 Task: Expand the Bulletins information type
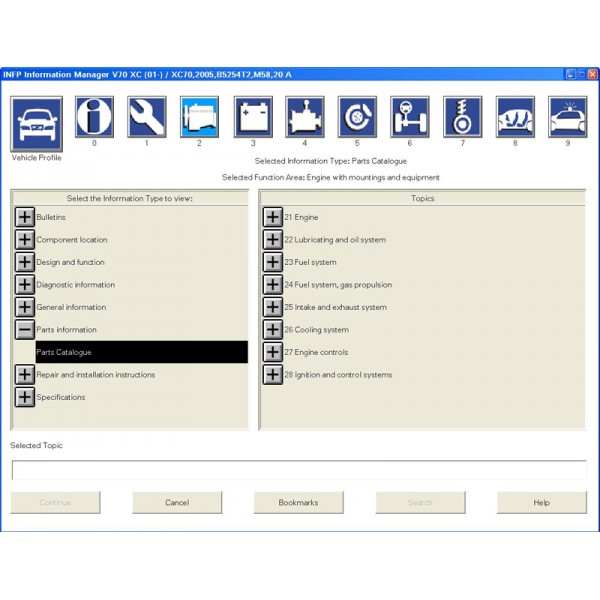25,217
